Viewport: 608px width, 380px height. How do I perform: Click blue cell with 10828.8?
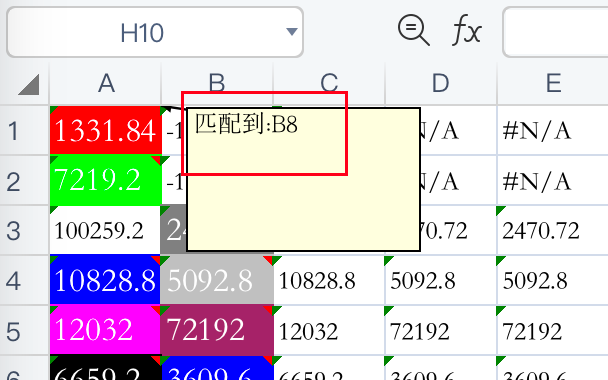(x=105, y=280)
